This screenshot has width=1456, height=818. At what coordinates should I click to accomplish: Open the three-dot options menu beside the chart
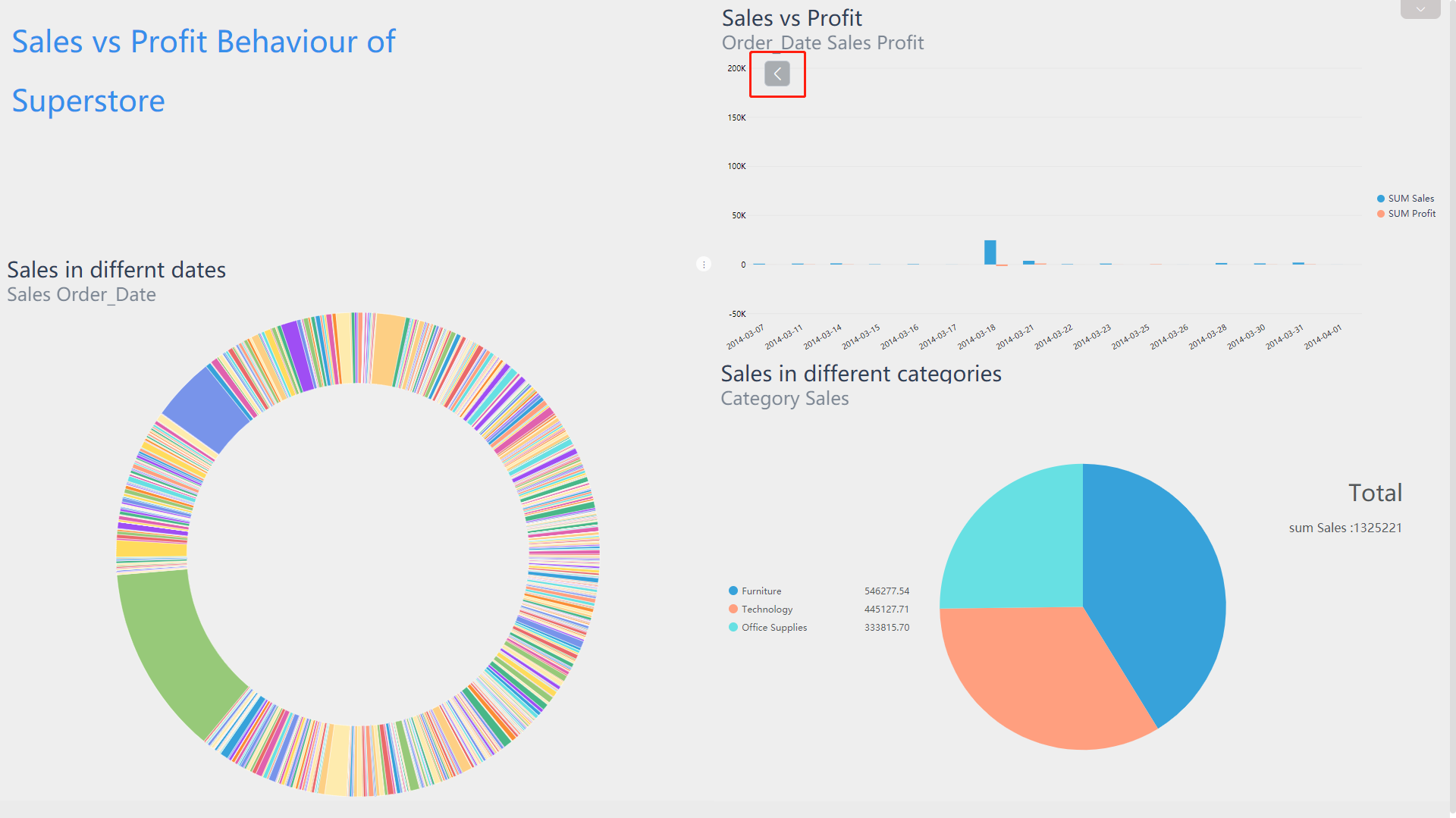(x=704, y=264)
